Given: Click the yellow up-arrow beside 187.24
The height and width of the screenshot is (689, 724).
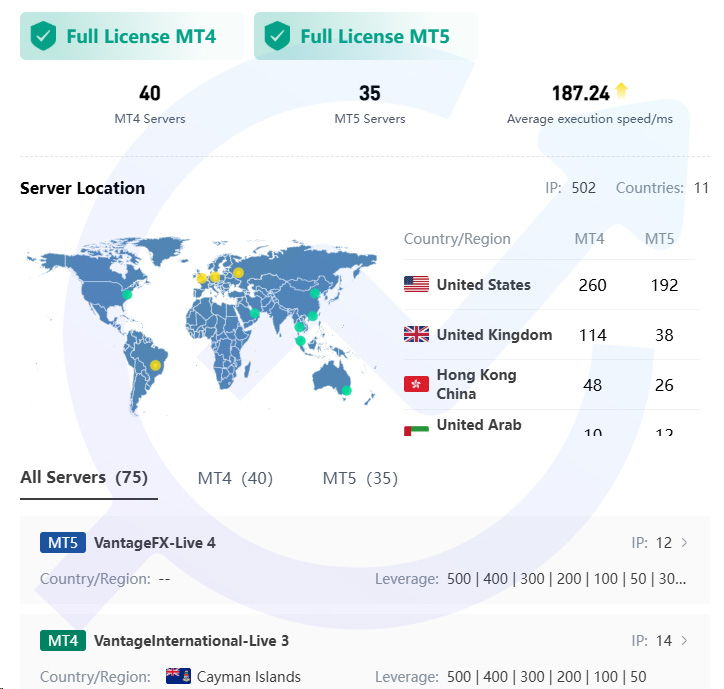Looking at the screenshot, I should coord(621,90).
